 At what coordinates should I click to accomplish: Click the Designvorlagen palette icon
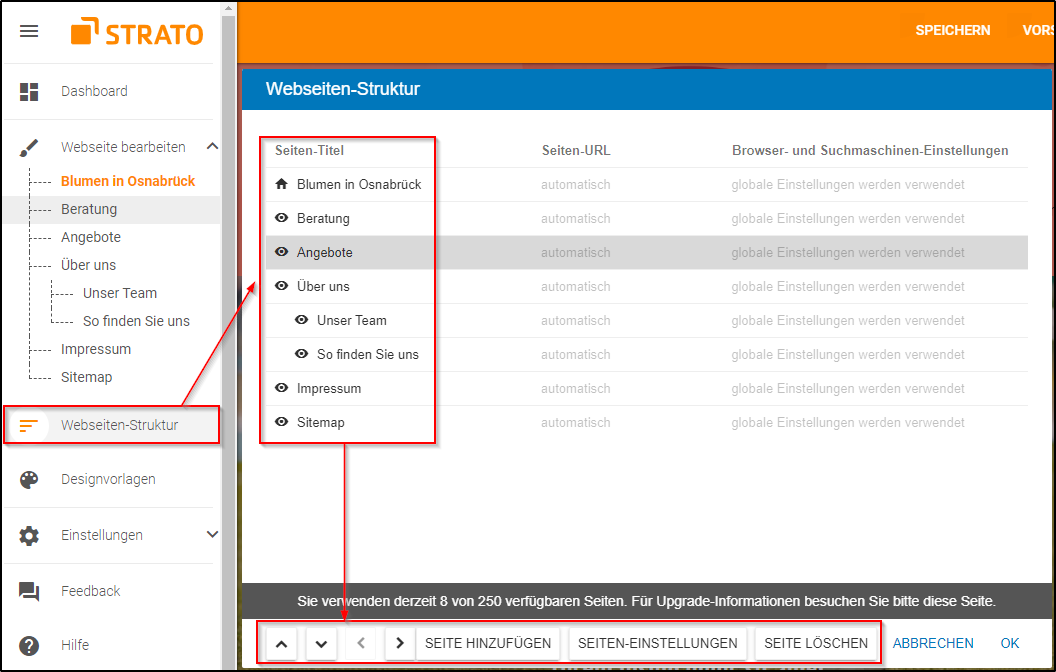29,479
